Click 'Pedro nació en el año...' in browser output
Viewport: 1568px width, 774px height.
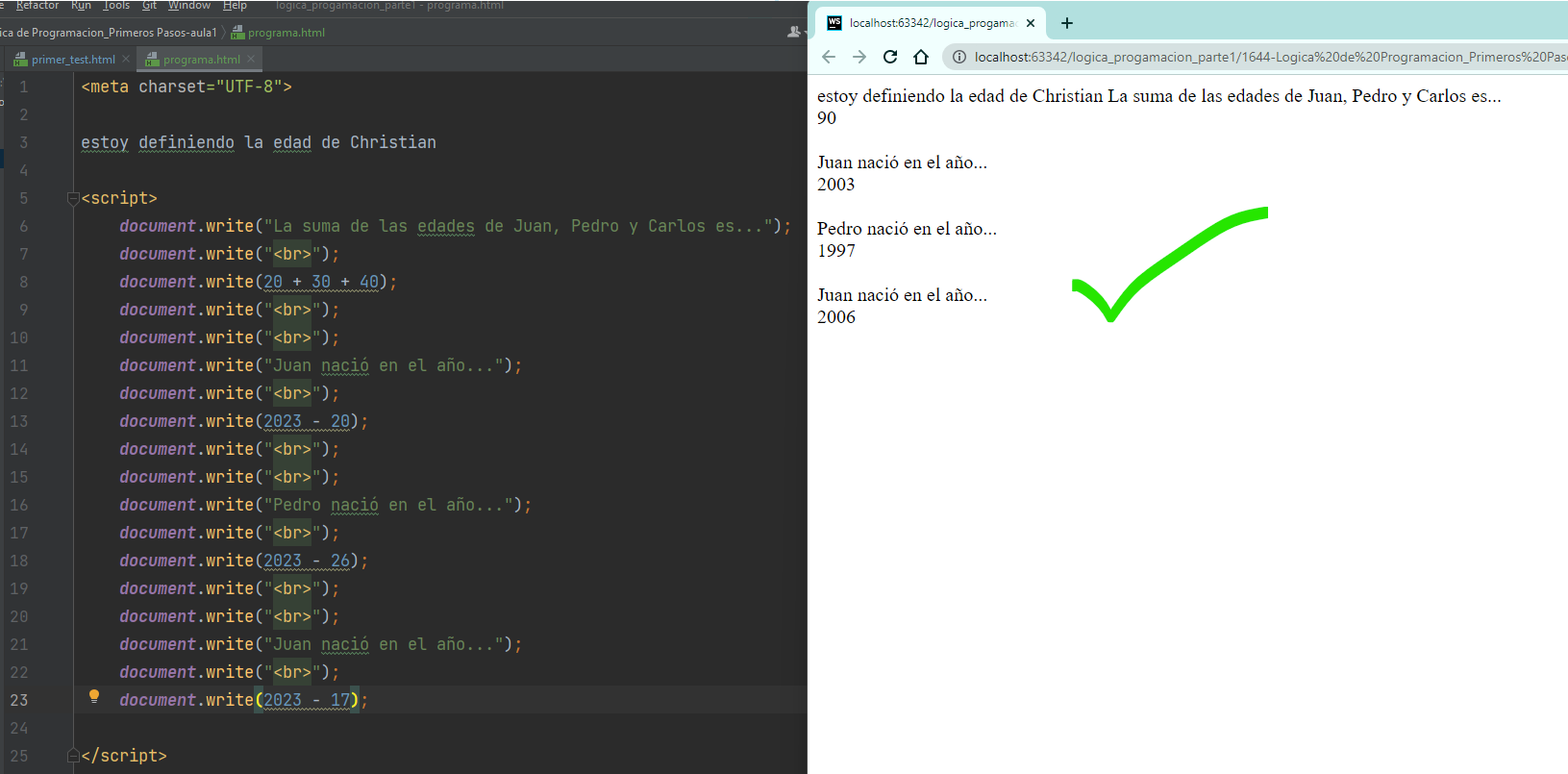tap(908, 229)
